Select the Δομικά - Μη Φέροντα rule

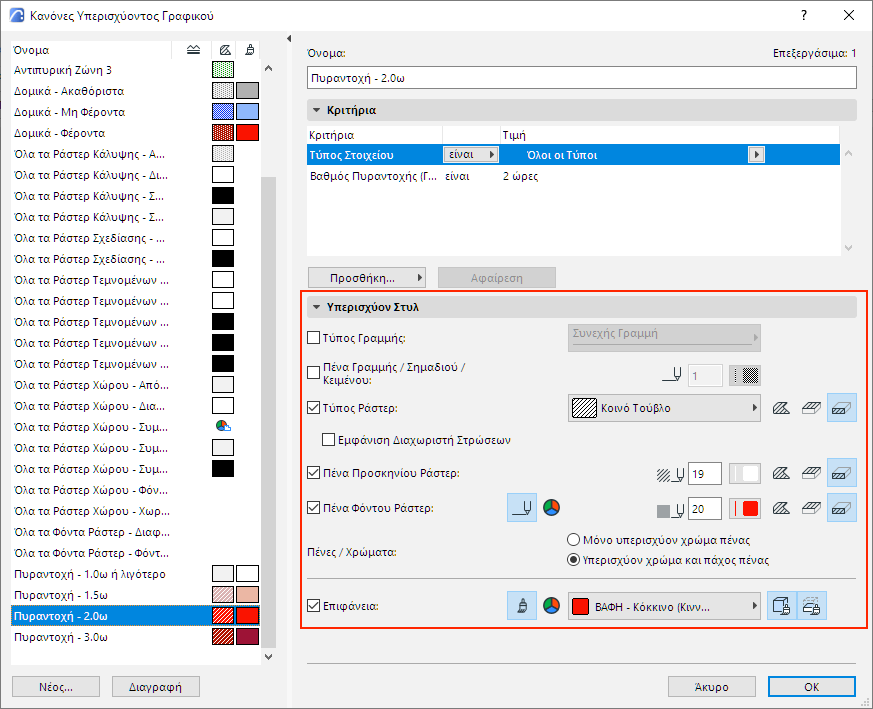tap(136, 112)
